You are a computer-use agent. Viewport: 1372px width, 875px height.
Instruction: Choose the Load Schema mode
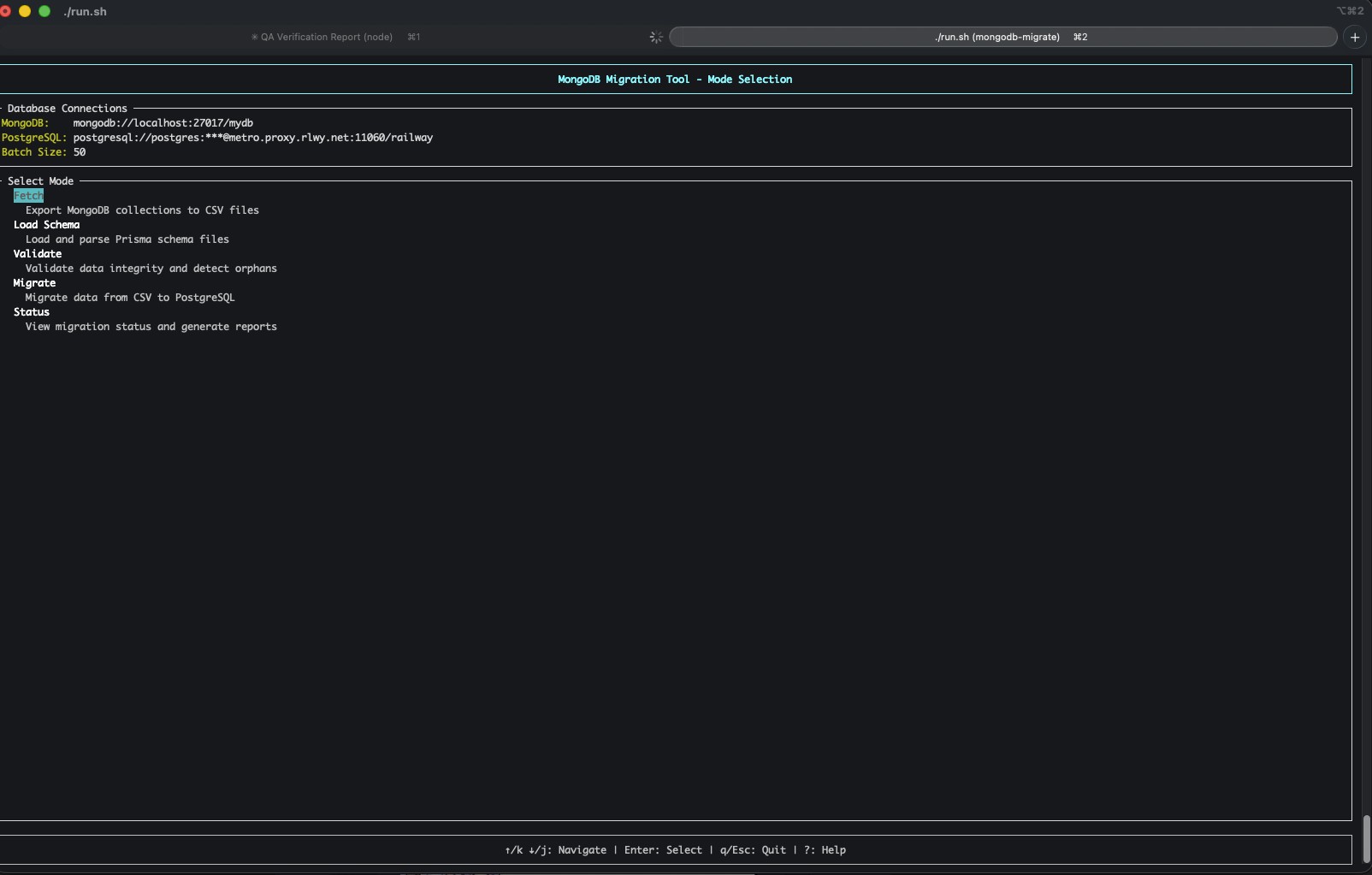46,225
